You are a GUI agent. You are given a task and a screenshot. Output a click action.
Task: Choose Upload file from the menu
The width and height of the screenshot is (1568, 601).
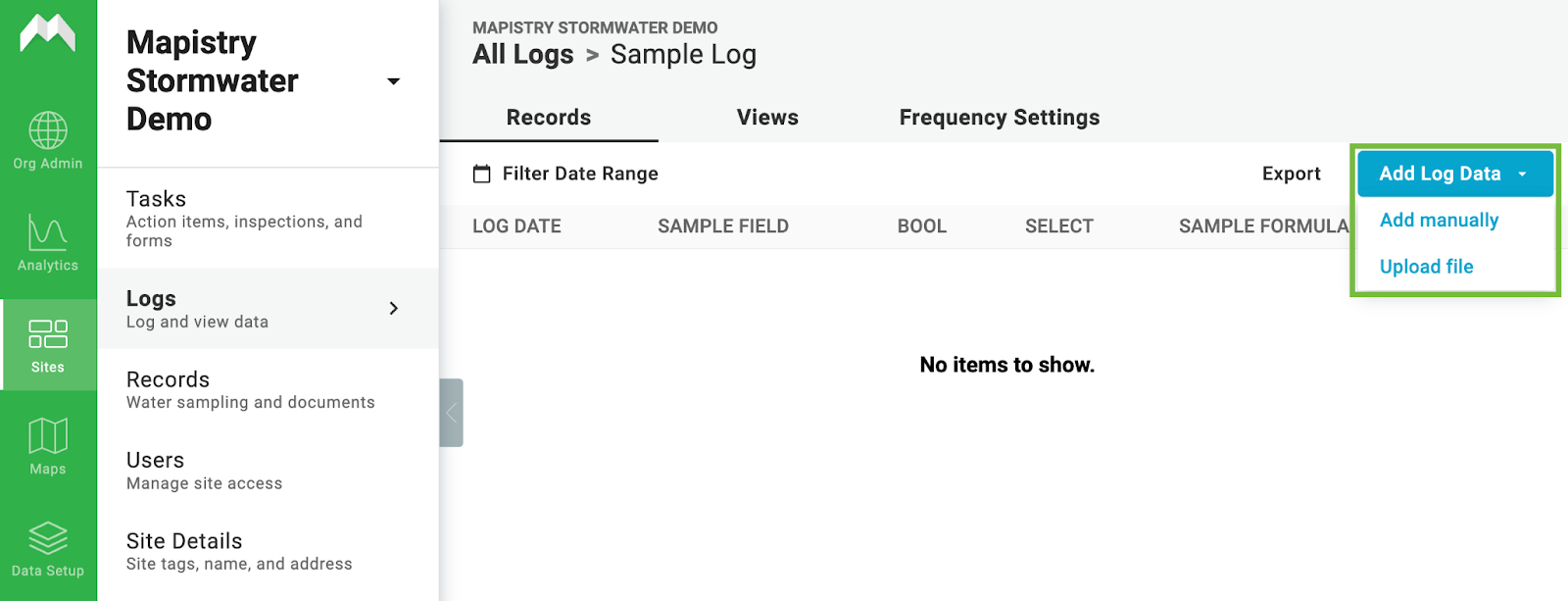[x=1426, y=266]
